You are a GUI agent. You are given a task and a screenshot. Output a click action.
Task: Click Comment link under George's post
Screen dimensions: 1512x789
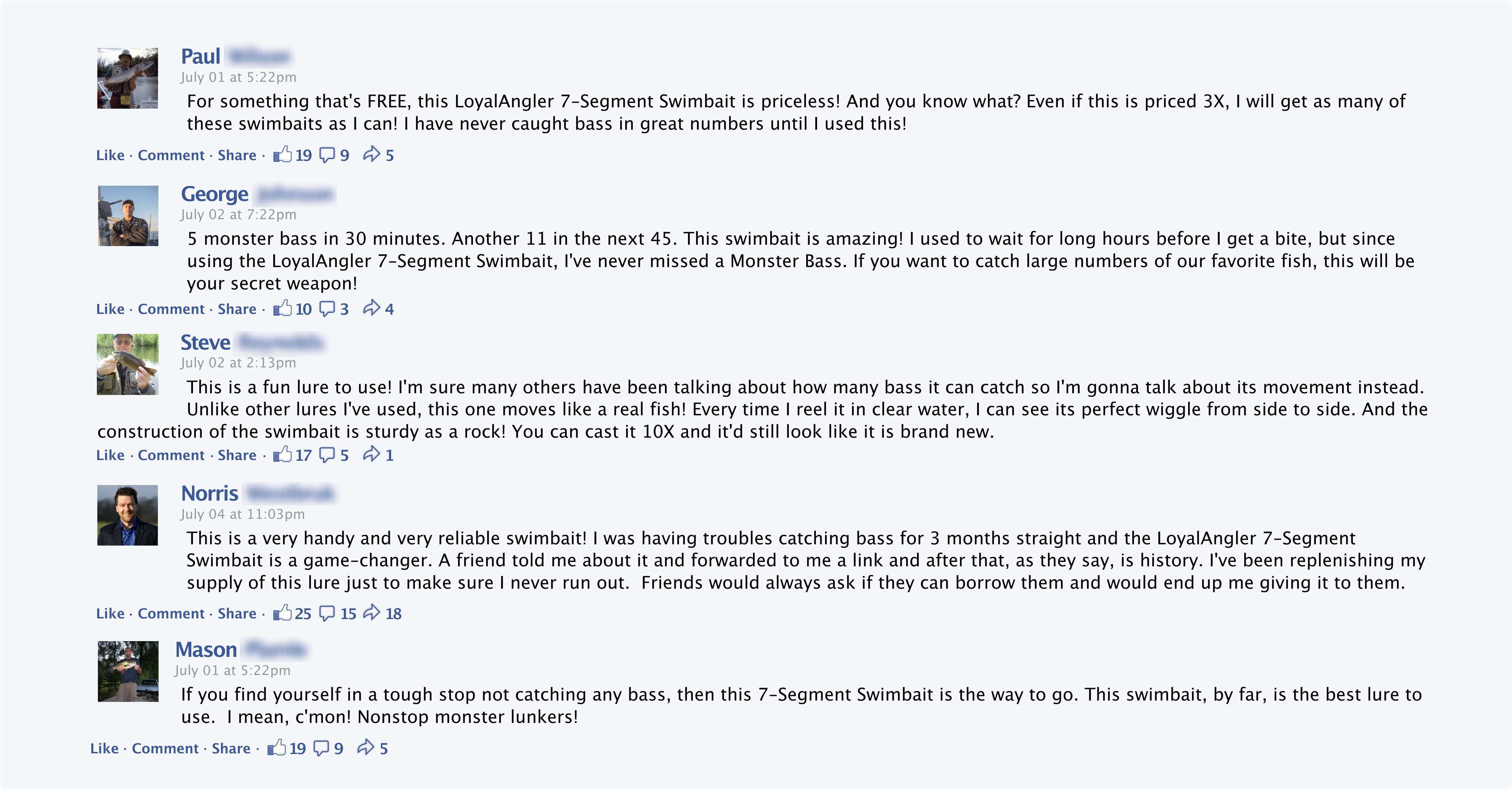tap(171, 309)
